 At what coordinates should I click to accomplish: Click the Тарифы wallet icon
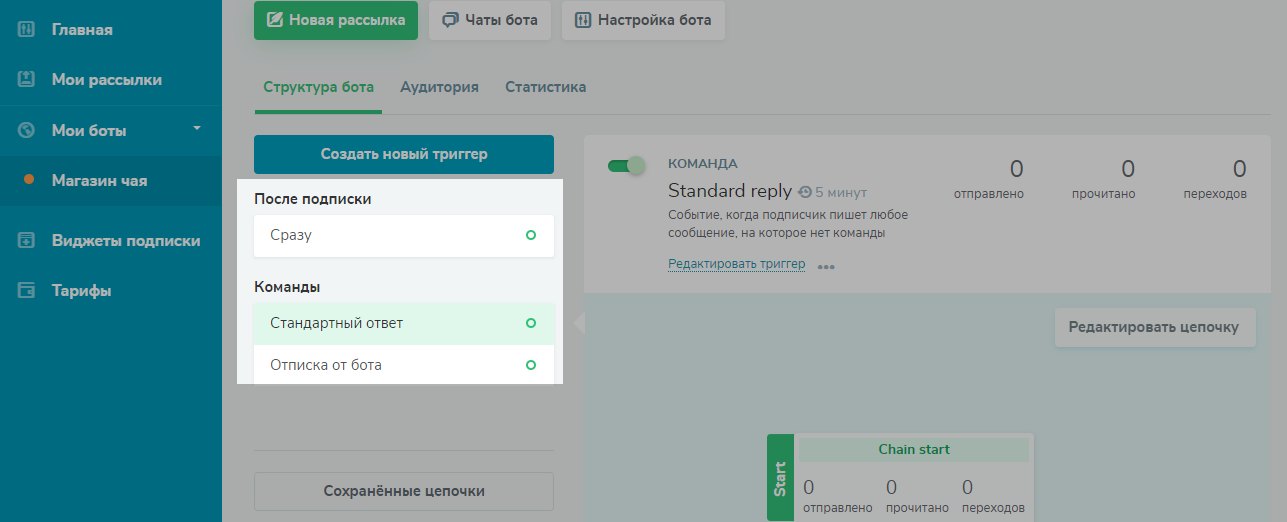click(27, 291)
